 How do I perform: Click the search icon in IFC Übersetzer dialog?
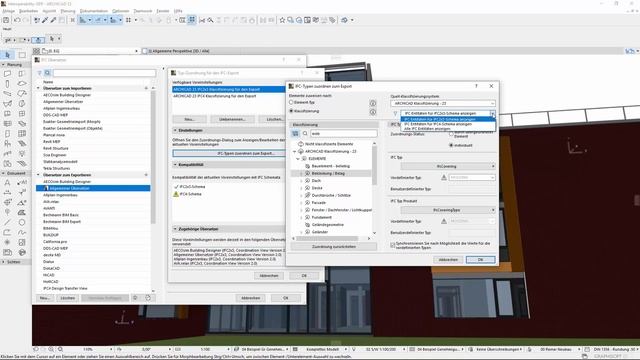(48, 73)
